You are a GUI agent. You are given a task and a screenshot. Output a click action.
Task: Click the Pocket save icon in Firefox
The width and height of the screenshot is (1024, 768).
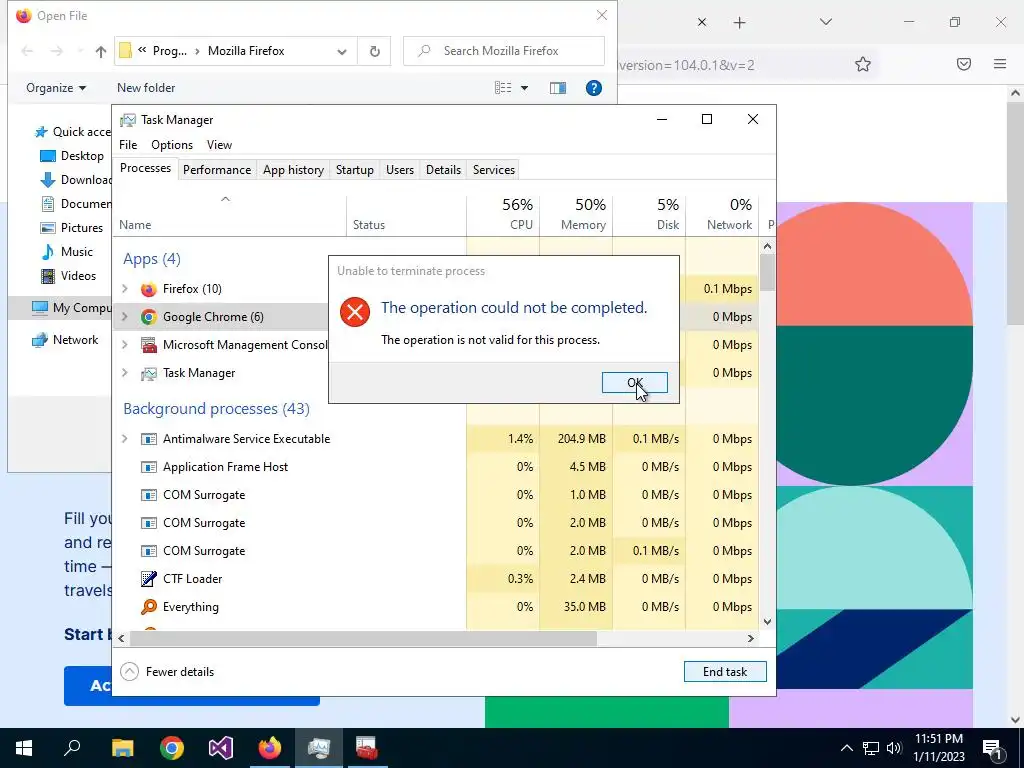(x=964, y=64)
